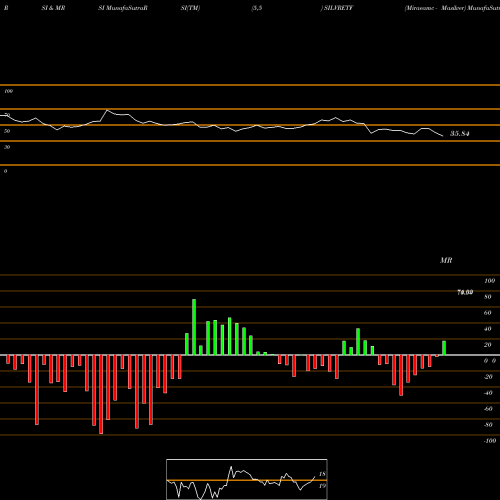Click the -60 label on MR axis
This screenshot has height=500, width=500.
(x=488, y=409)
